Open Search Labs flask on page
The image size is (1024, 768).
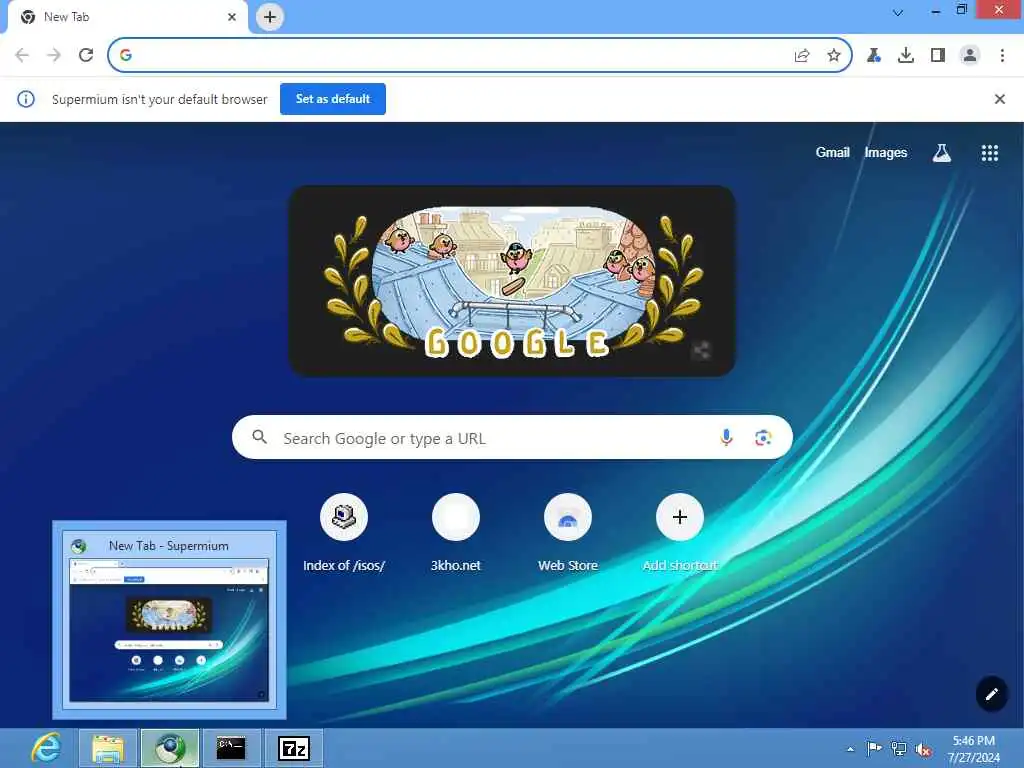click(x=941, y=153)
